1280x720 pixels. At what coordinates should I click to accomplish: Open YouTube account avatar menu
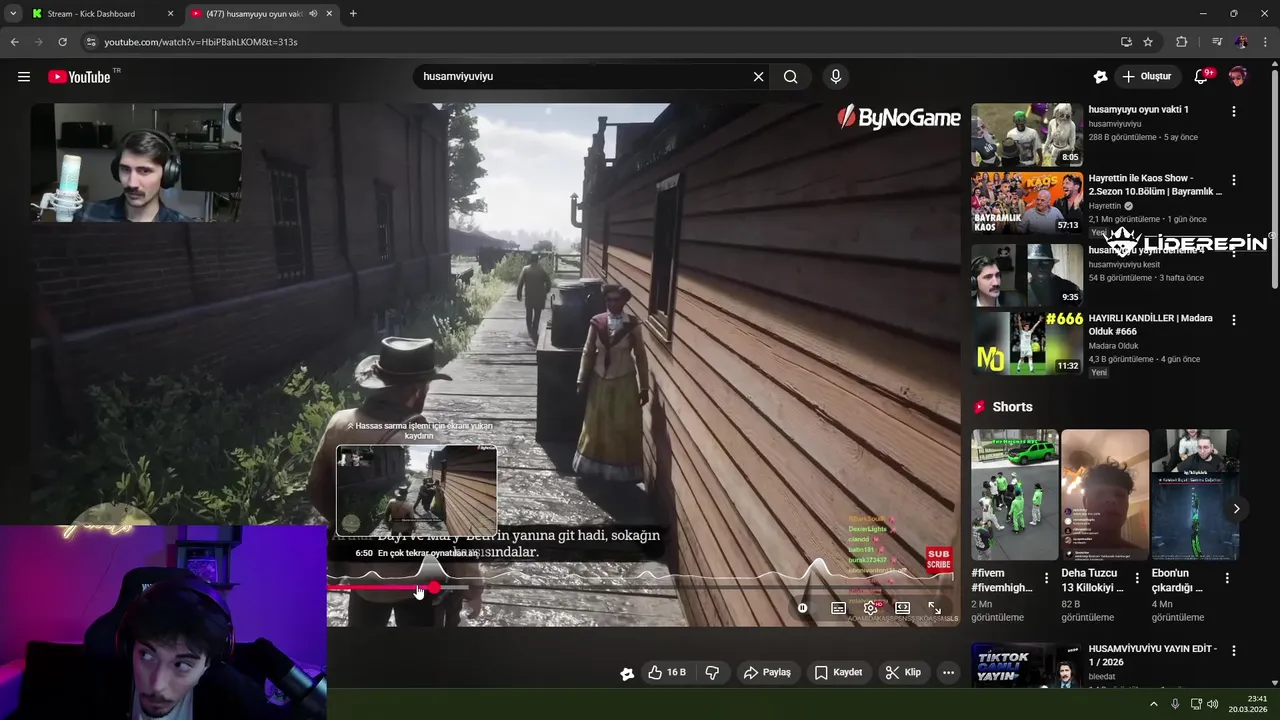(x=1238, y=77)
